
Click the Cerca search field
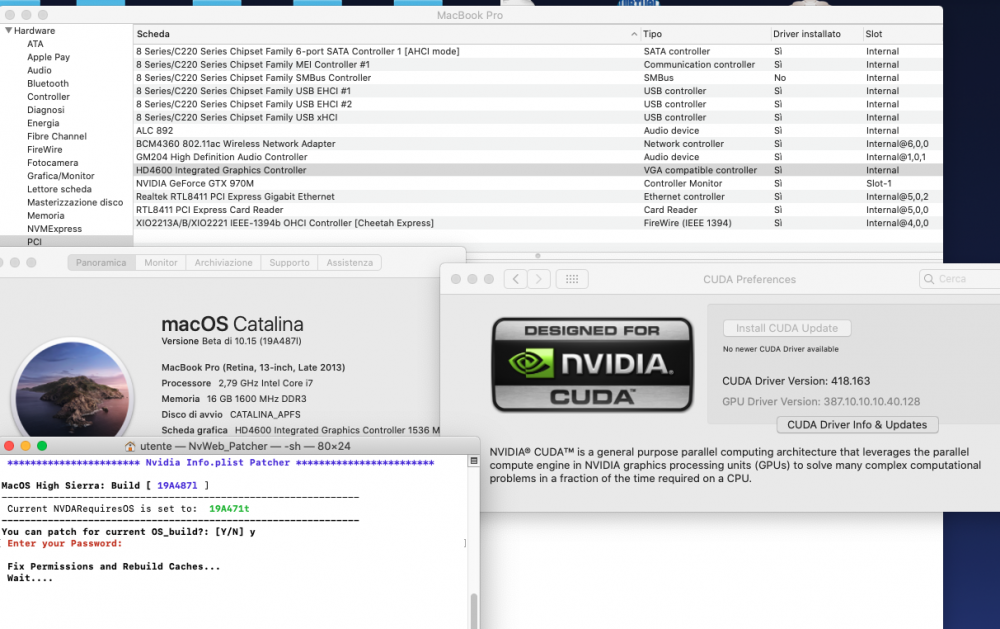click(x=960, y=279)
